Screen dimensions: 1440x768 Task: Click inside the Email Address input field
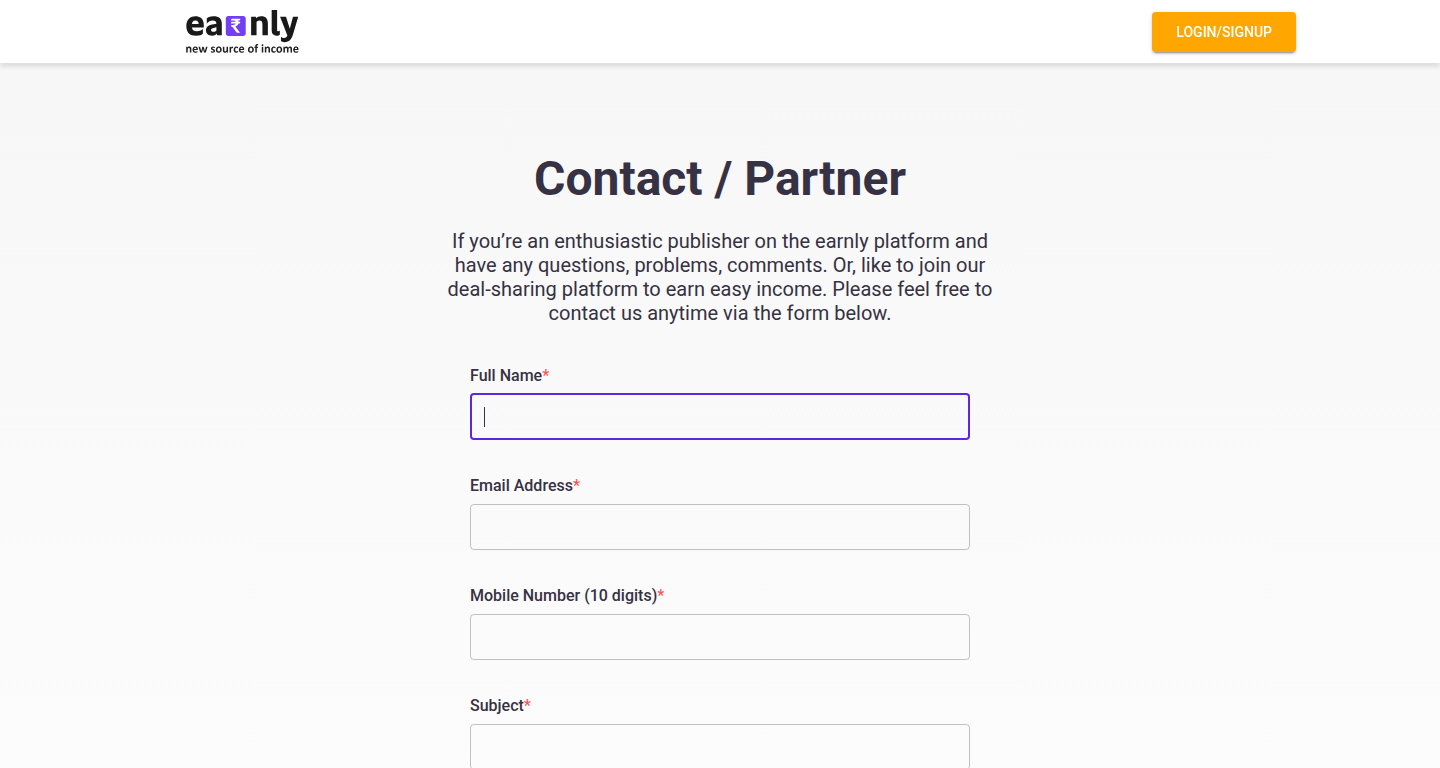point(719,526)
